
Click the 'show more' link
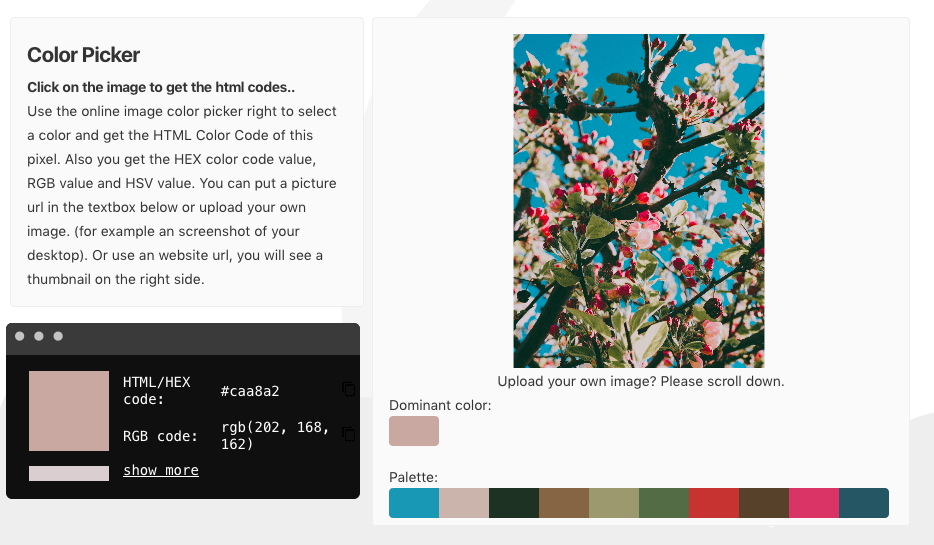pyautogui.click(x=161, y=470)
